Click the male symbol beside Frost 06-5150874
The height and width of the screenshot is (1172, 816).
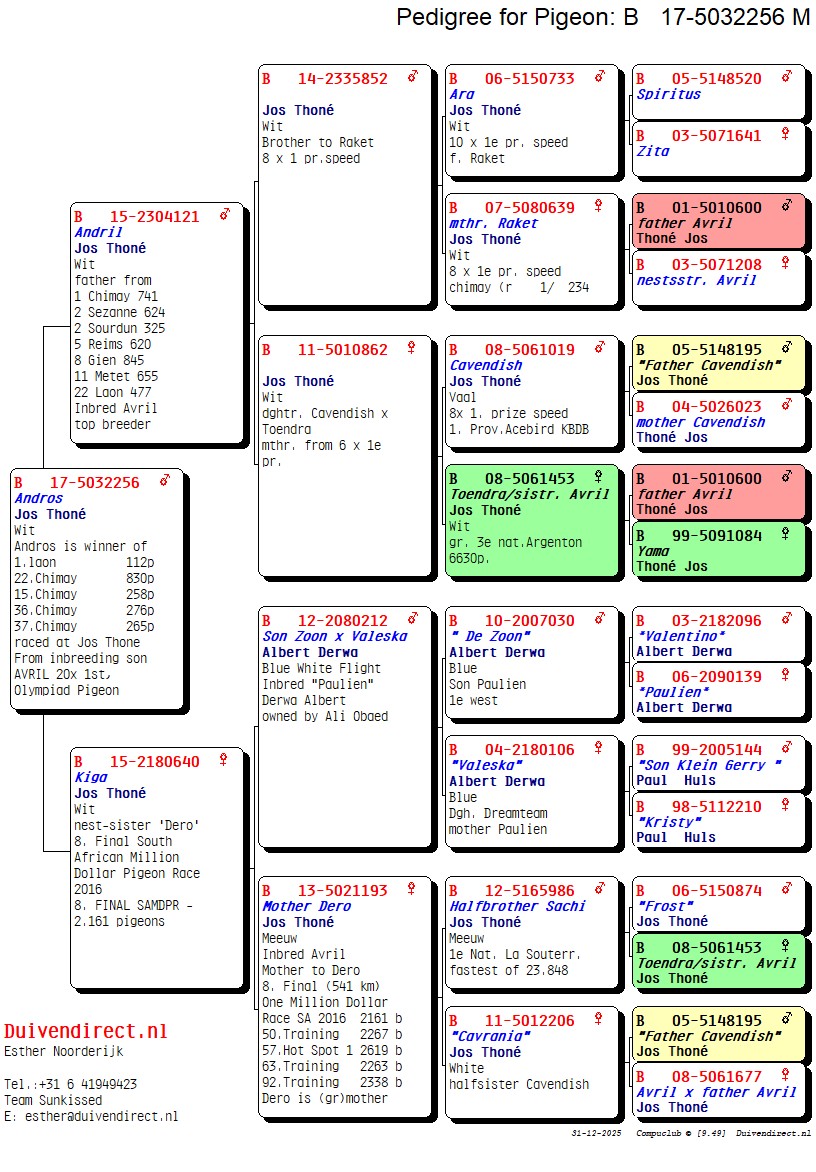point(787,889)
